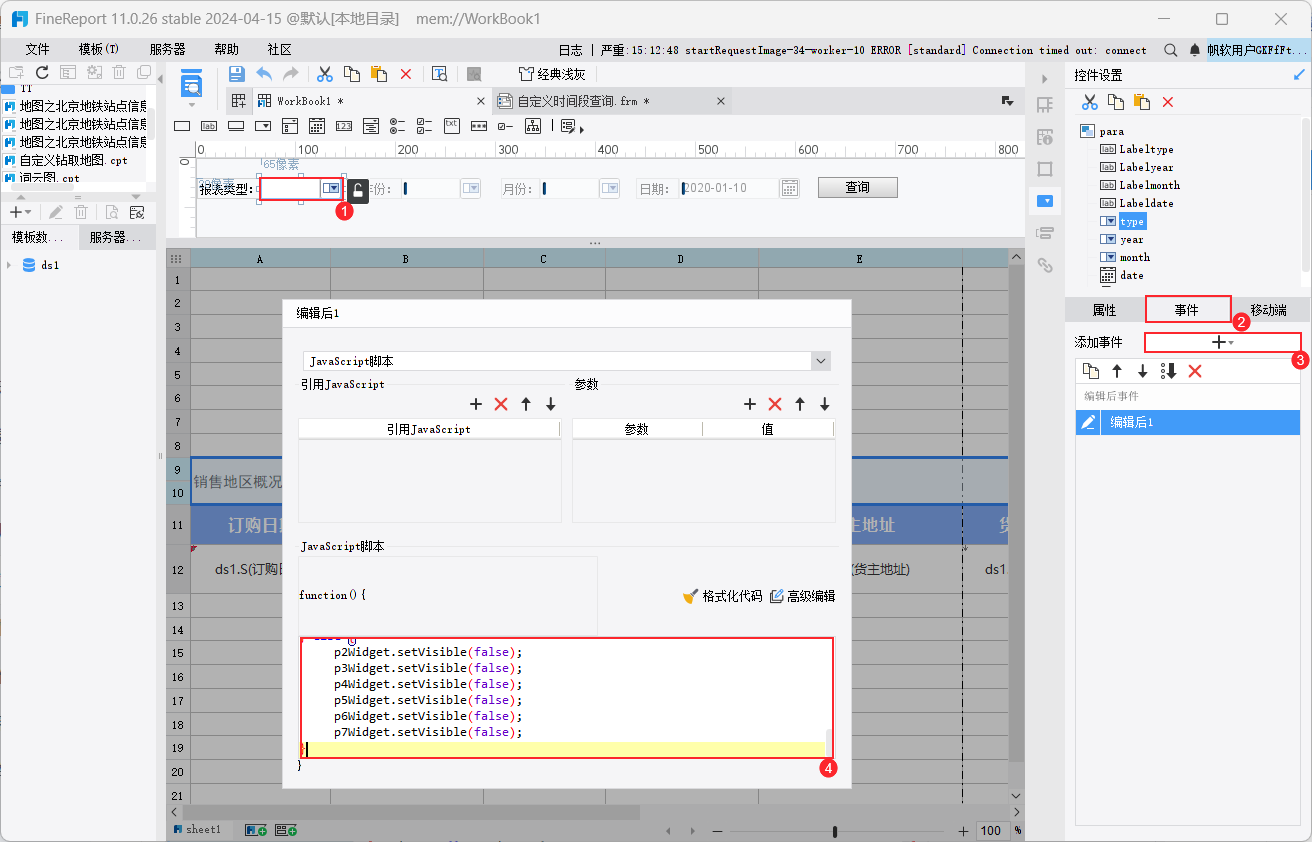Viewport: 1312px width, 842px height.
Task: Switch to the 属性 tab
Action: pyautogui.click(x=1104, y=310)
